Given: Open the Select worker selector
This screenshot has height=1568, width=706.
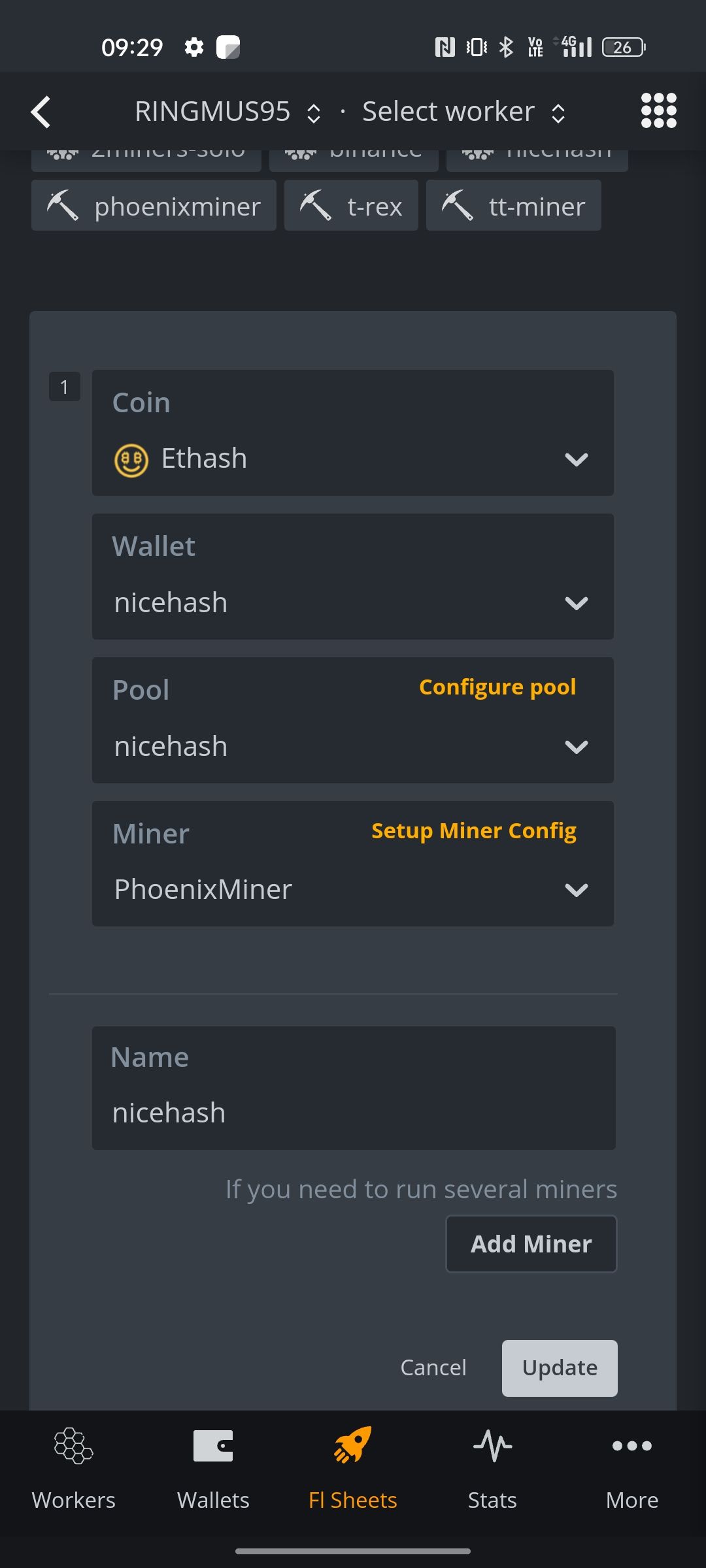Looking at the screenshot, I should pyautogui.click(x=463, y=112).
